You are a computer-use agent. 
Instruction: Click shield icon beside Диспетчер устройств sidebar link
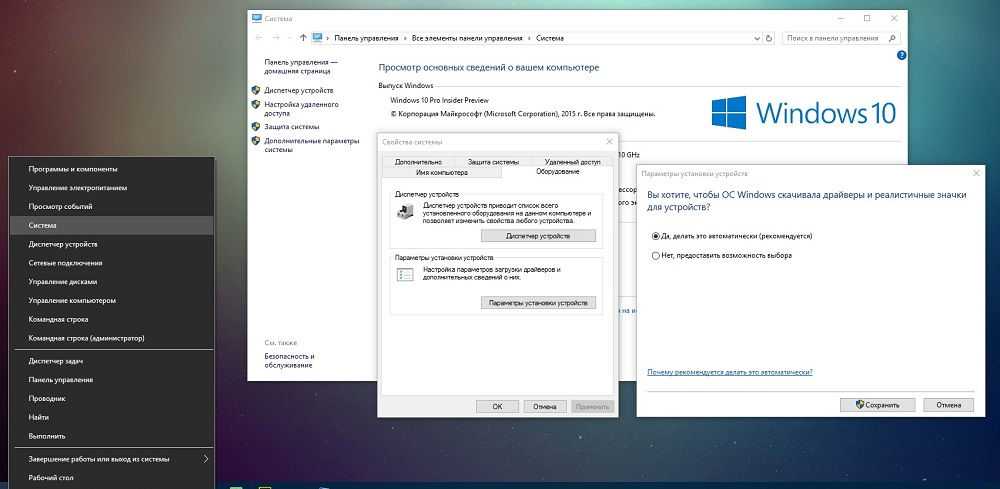click(256, 91)
